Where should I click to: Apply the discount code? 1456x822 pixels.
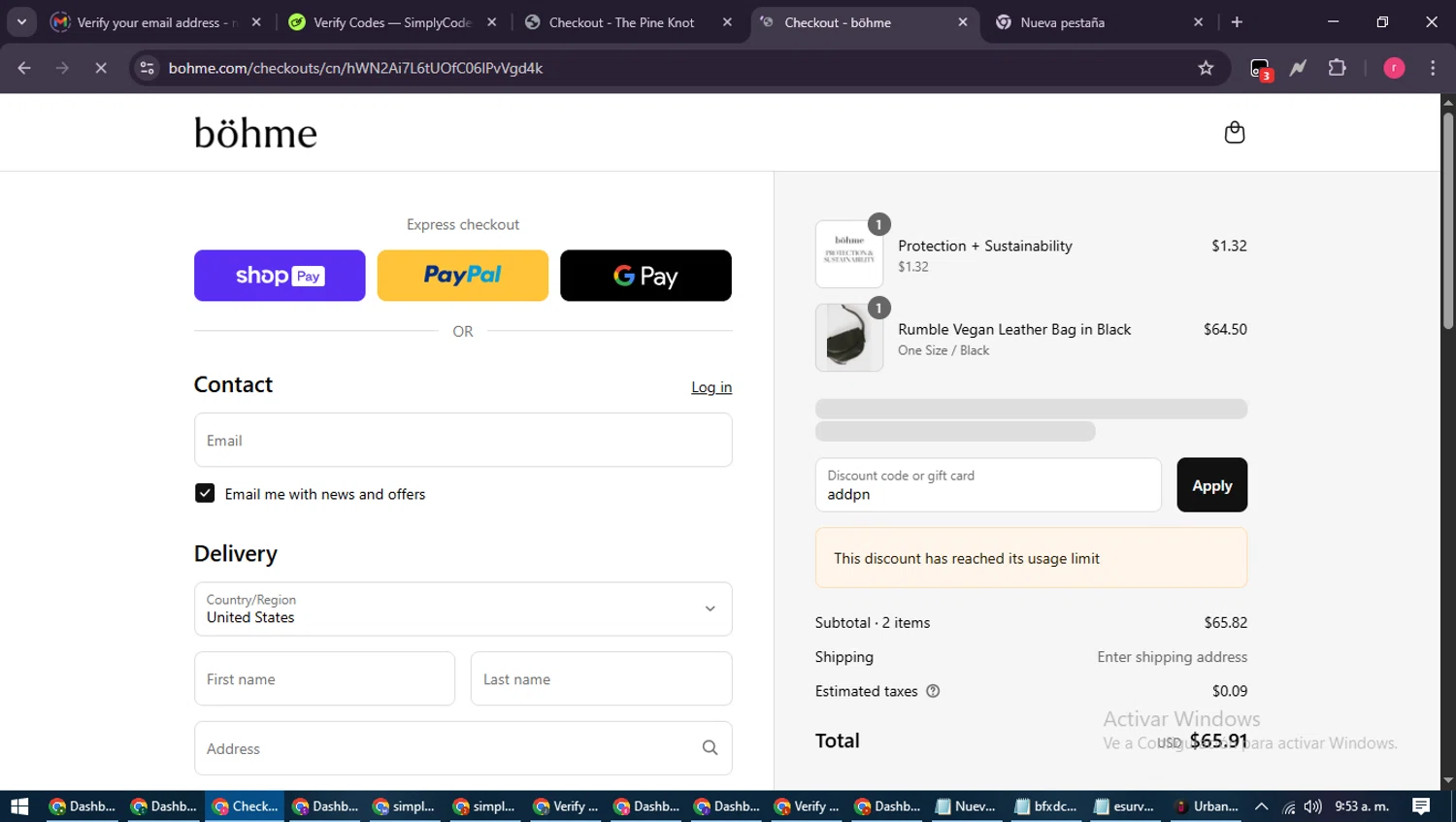pos(1211,485)
